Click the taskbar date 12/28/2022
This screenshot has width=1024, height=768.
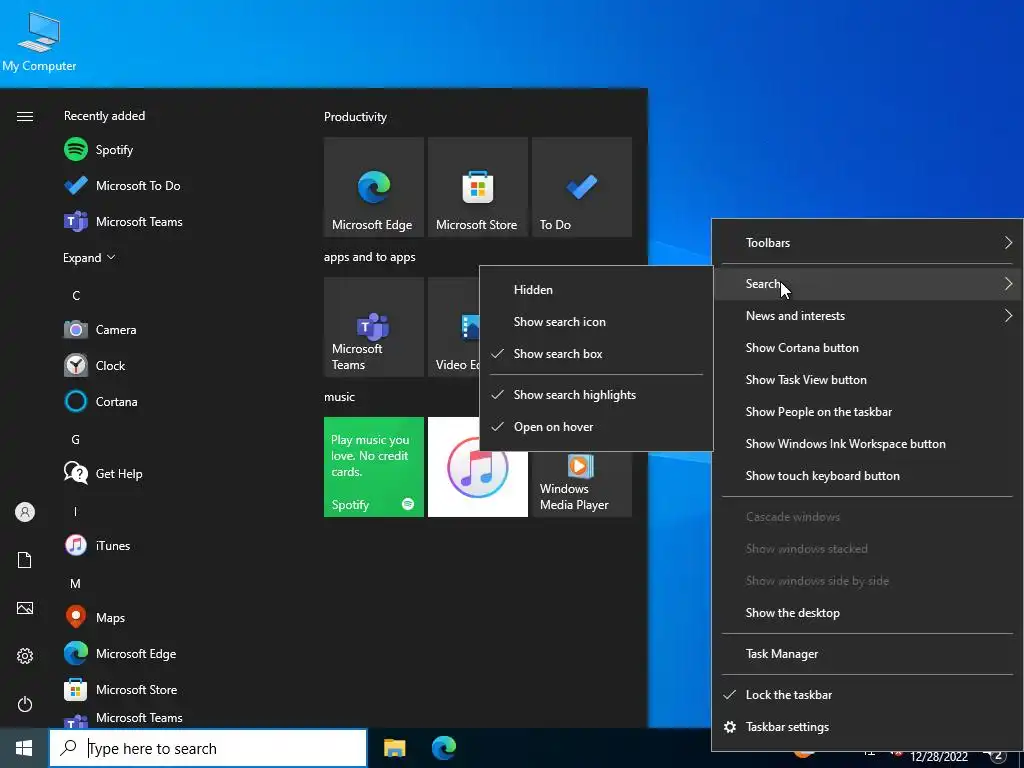click(938, 757)
